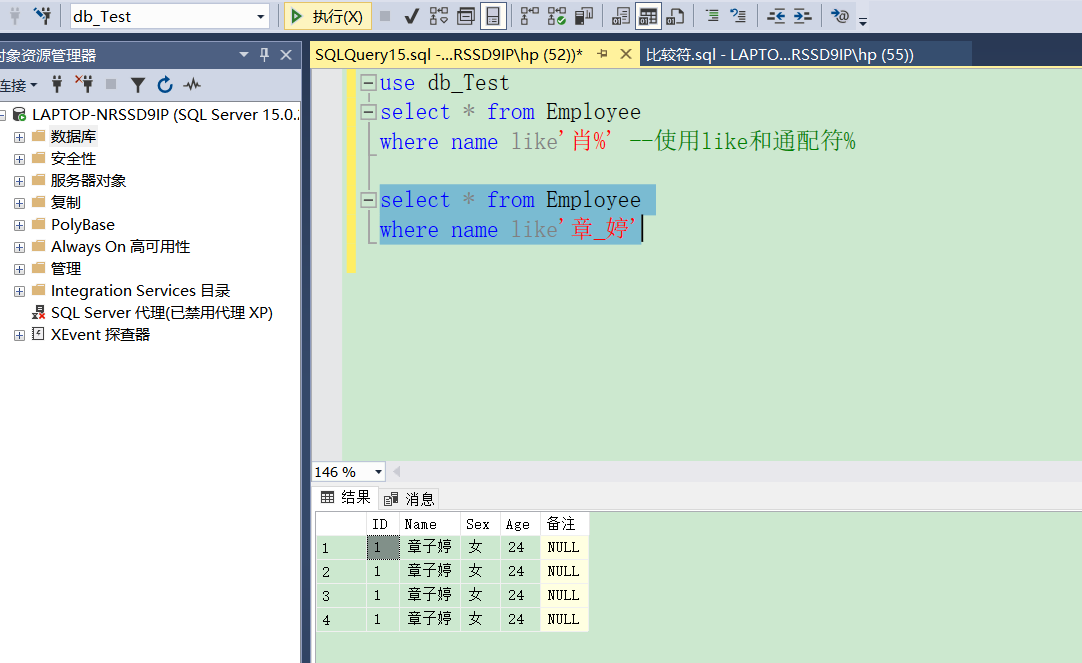This screenshot has width=1082, height=663.
Task: Pin the SQLQuery15.sql tab
Action: coord(602,54)
